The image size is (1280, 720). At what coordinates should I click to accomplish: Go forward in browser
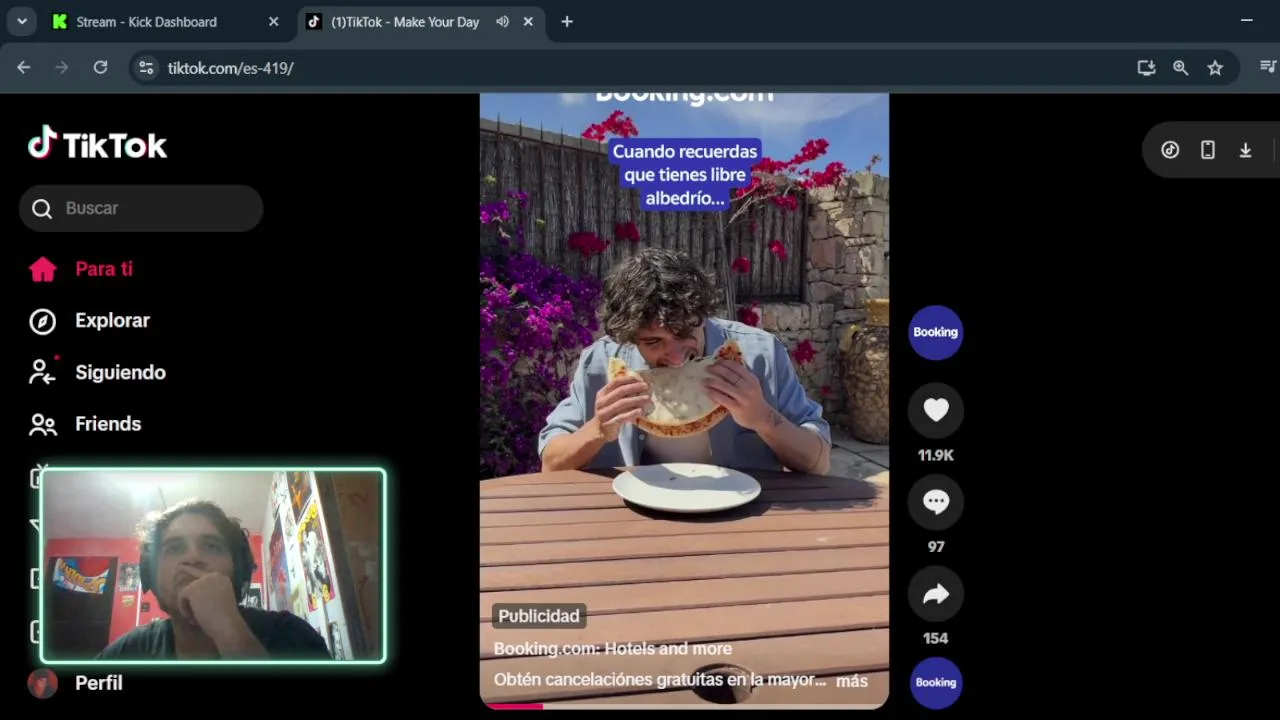(62, 68)
